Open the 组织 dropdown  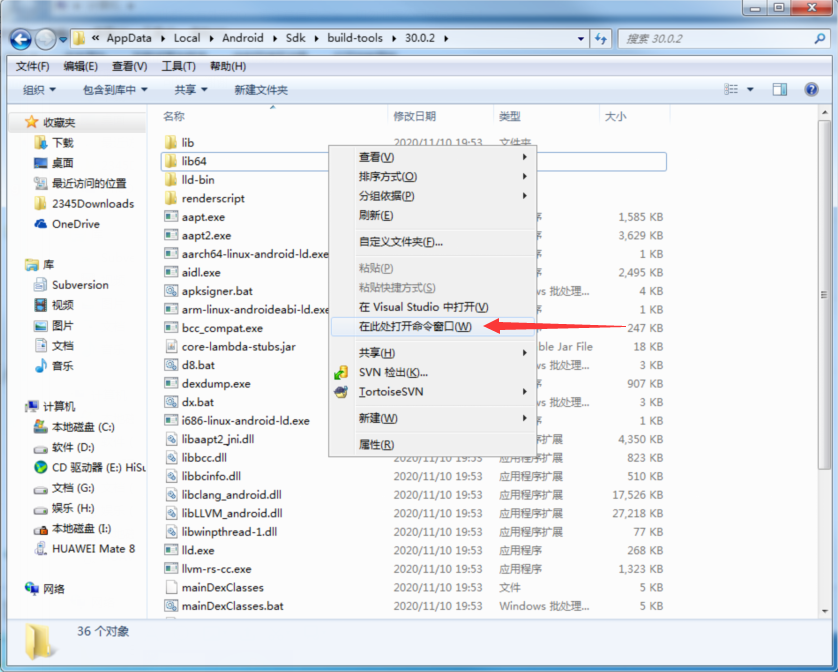point(39,90)
